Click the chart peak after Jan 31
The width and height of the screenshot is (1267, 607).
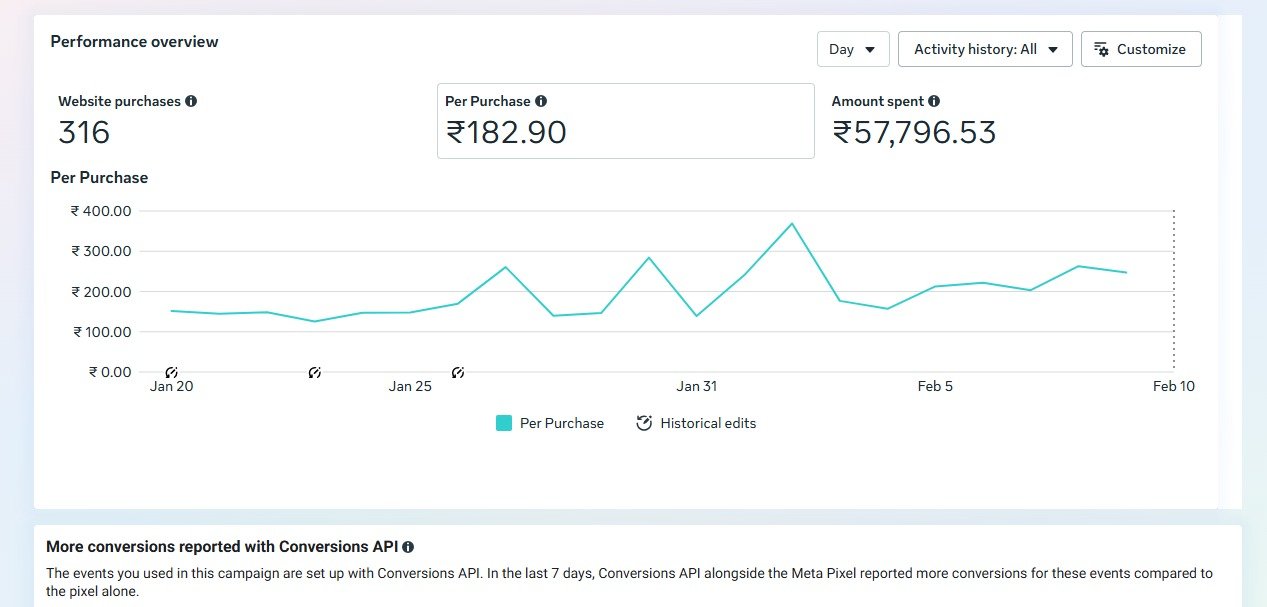(792, 223)
